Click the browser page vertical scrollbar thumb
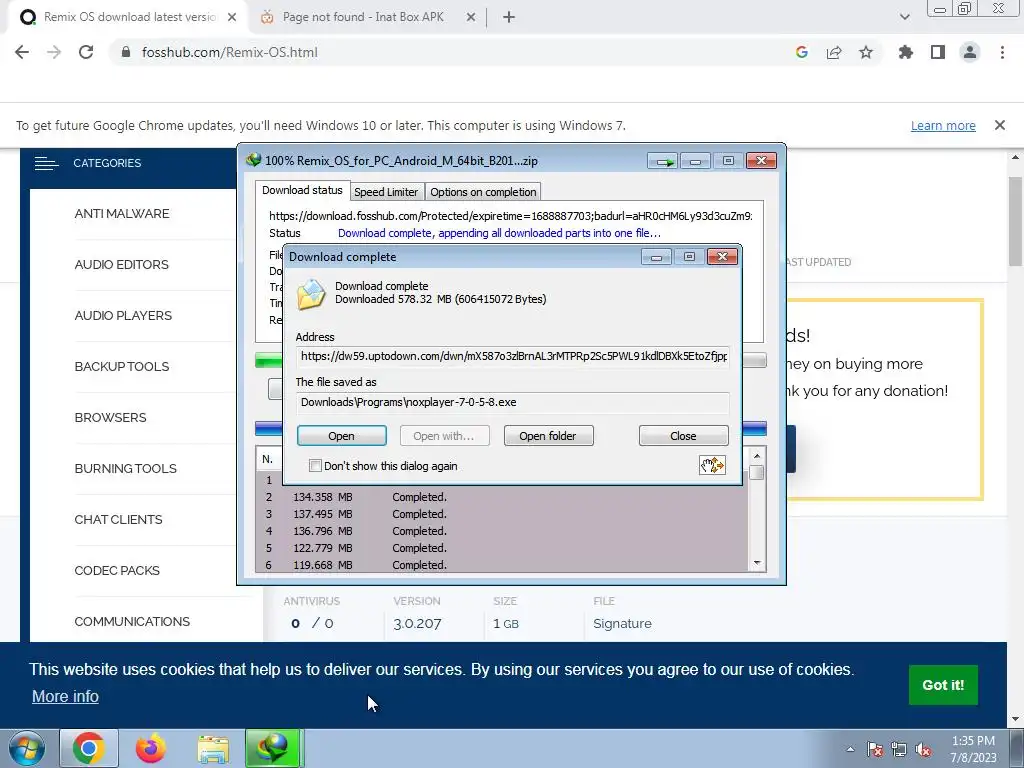 [1016, 221]
